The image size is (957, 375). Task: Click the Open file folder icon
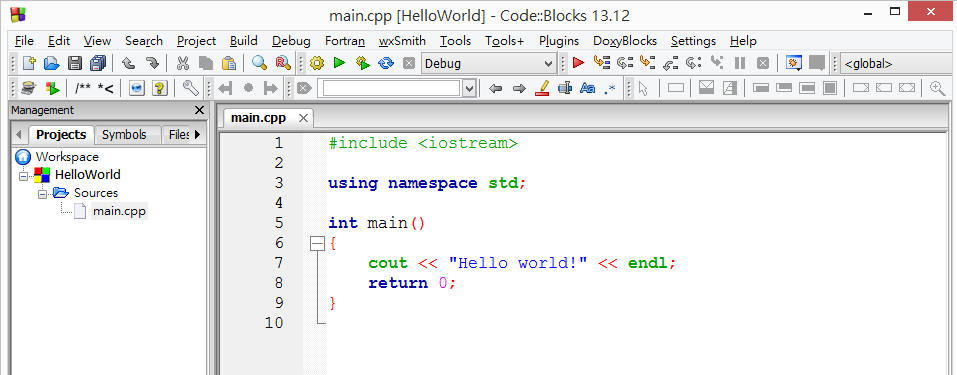tap(51, 63)
